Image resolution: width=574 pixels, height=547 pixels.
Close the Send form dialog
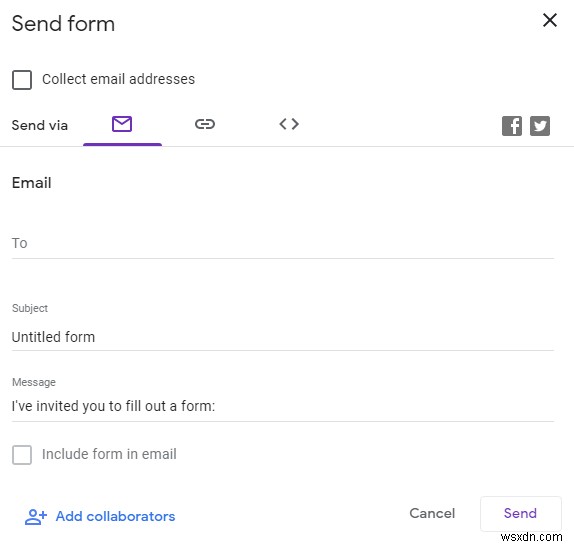coord(549,20)
